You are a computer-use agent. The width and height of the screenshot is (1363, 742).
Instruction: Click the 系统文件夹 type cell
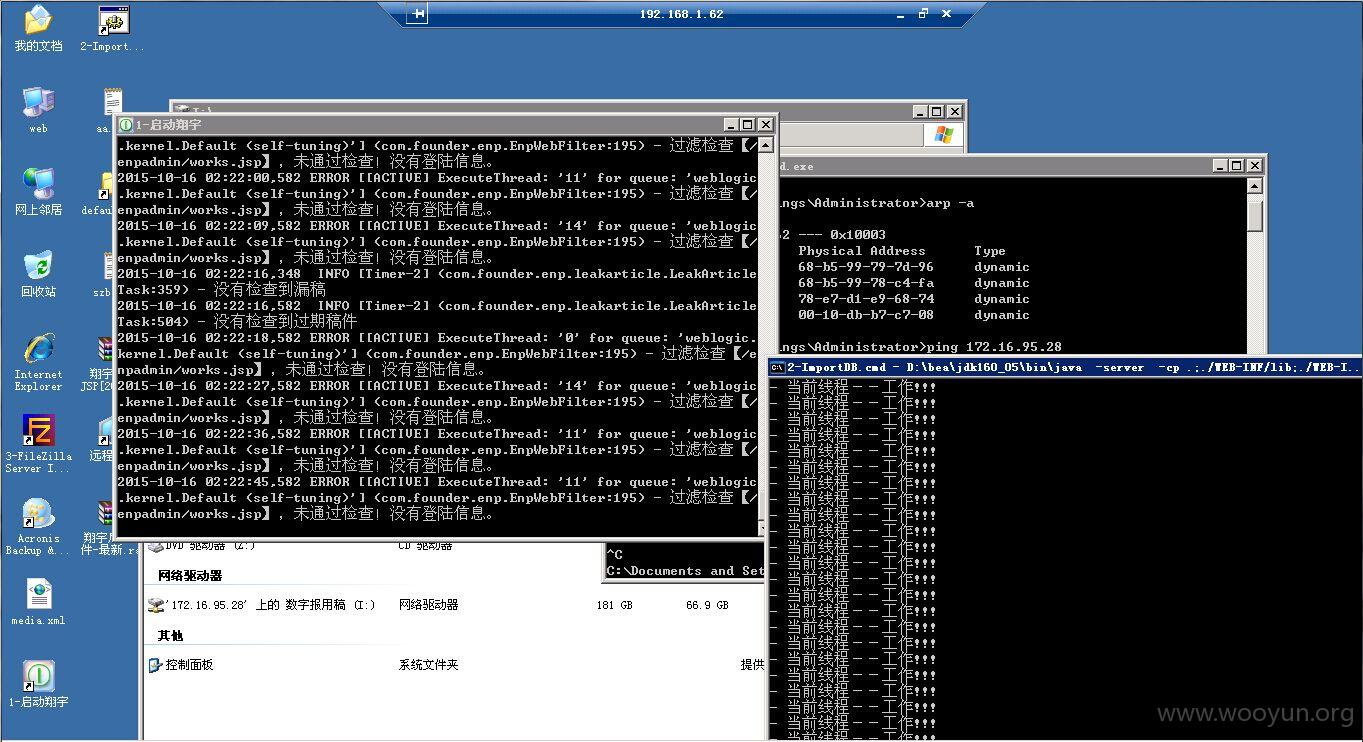(x=428, y=665)
